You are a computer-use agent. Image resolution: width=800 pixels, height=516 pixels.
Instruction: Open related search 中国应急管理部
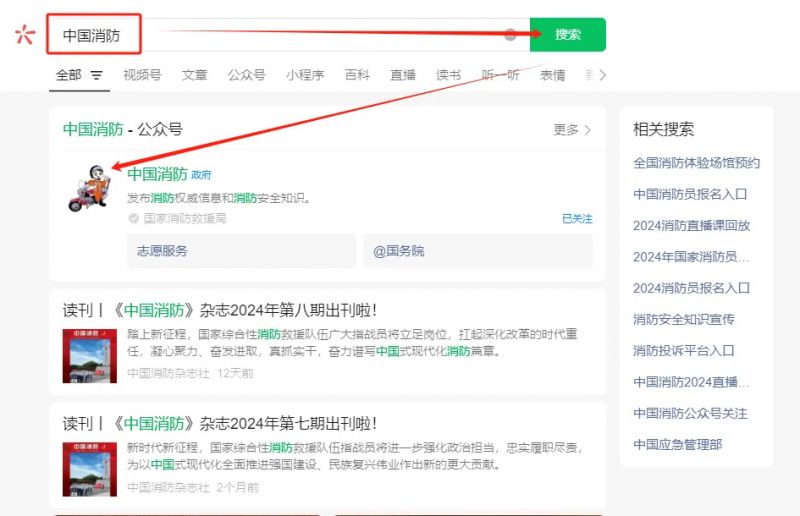tap(678, 445)
